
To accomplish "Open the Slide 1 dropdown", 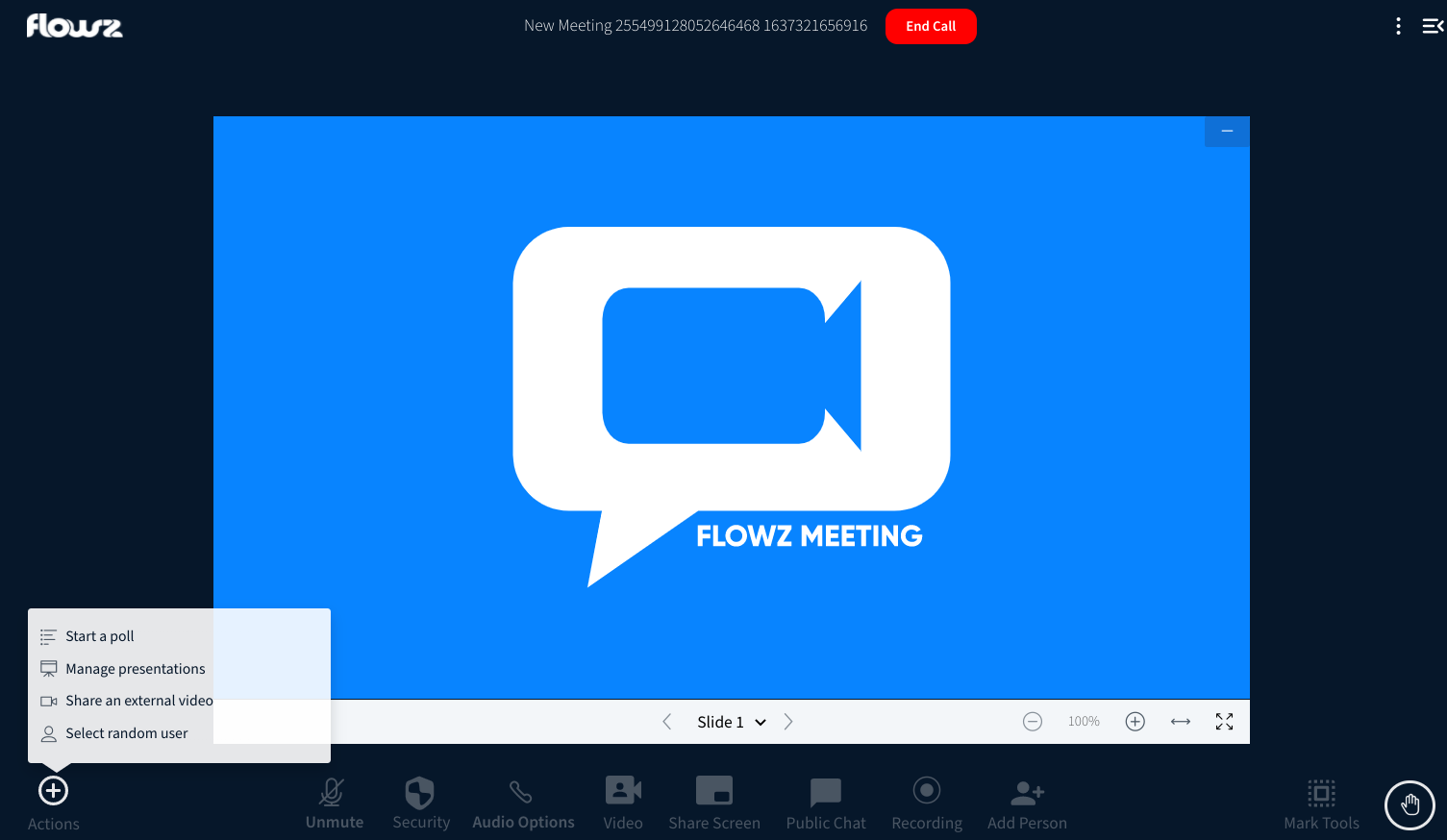I will (732, 722).
